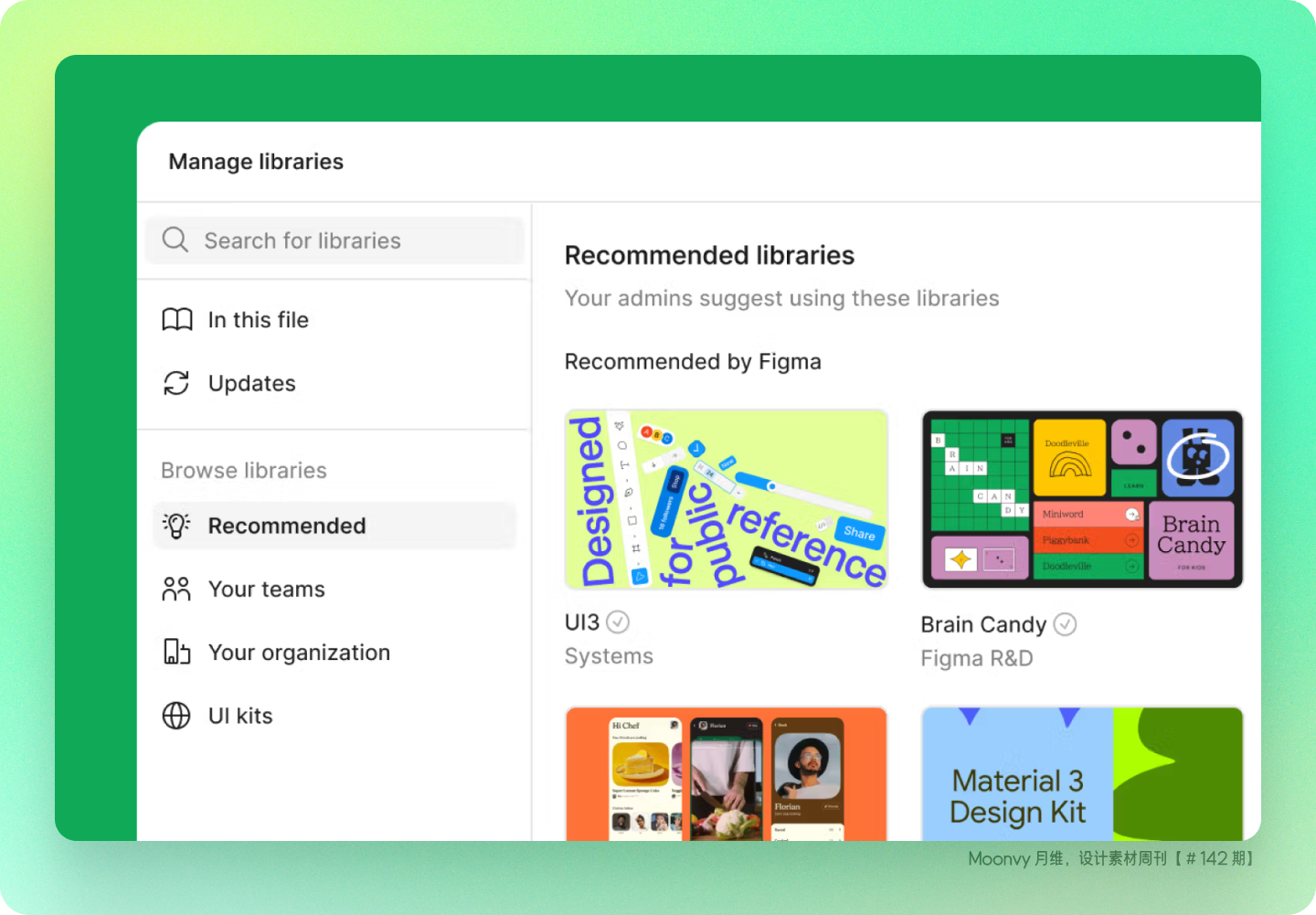Click the book icon beside In this file
1316x915 pixels.
(177, 320)
